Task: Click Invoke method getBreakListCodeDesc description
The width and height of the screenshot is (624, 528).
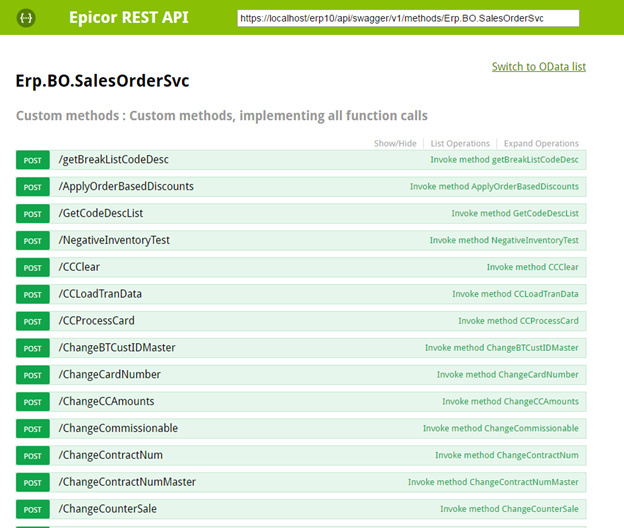Action: 504,160
